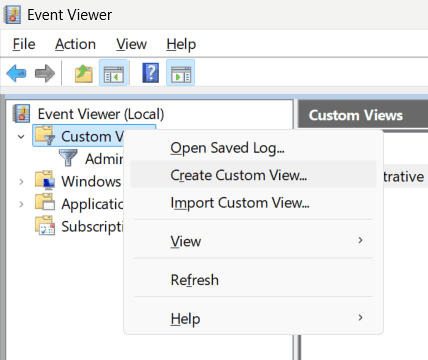
Task: Click the Custom Views pane header
Action: pos(363,114)
